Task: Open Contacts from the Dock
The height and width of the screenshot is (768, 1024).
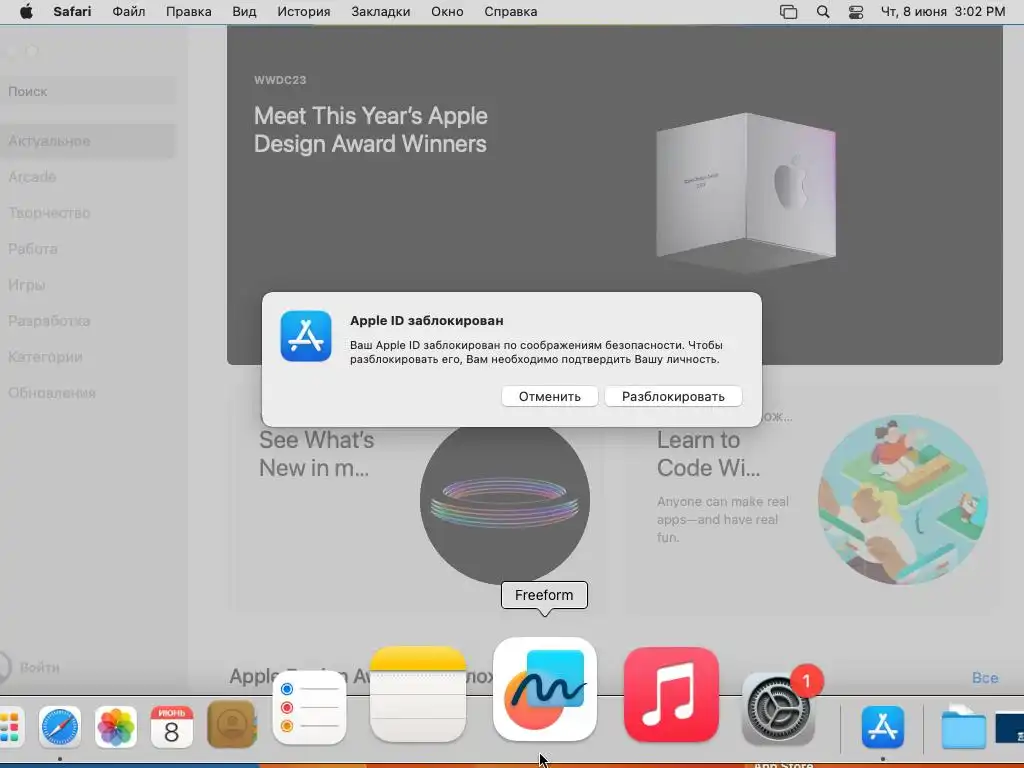Action: click(231, 724)
